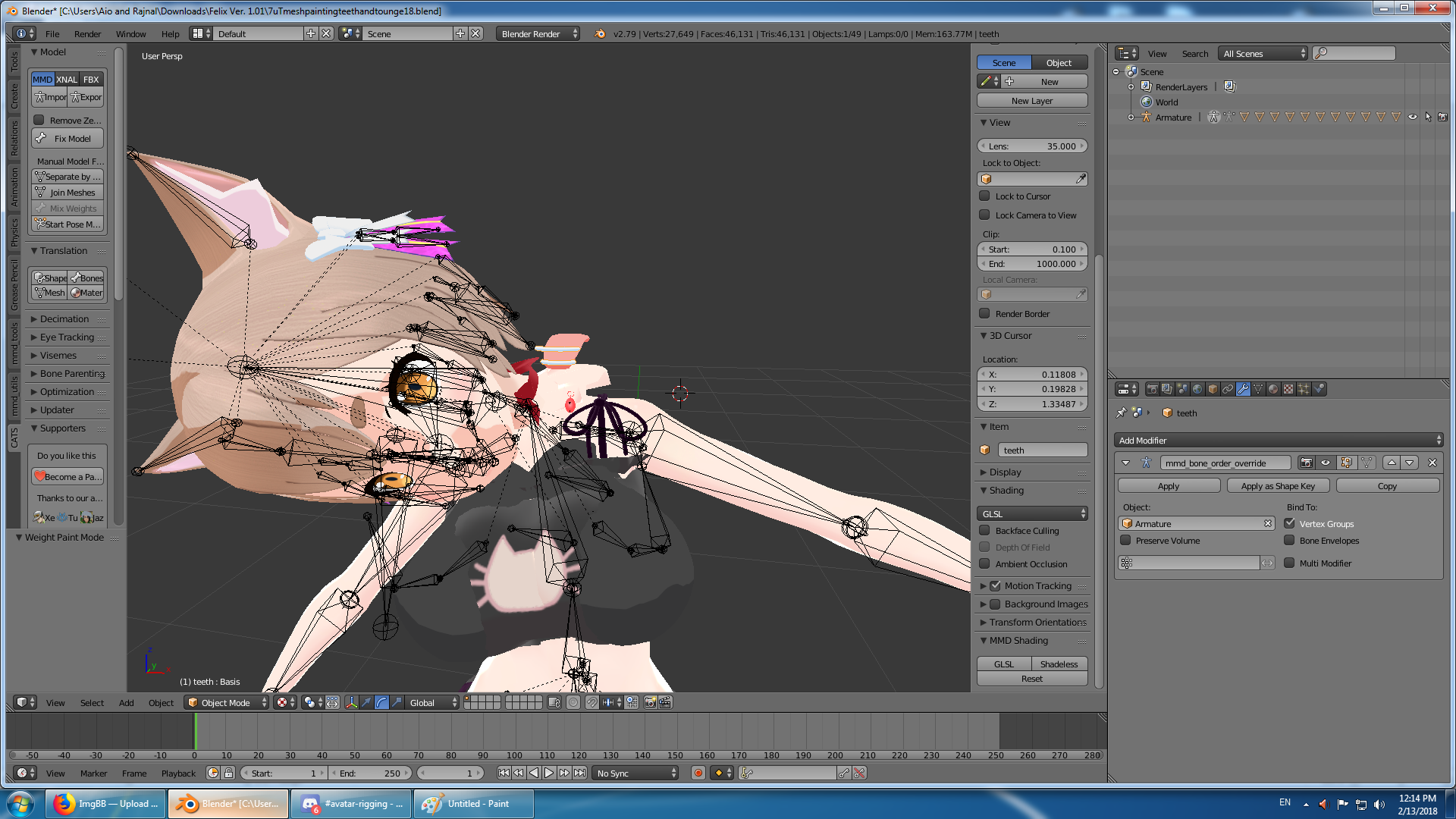Expand the Armature item in outliner
The width and height of the screenshot is (1456, 819).
pos(1131,118)
